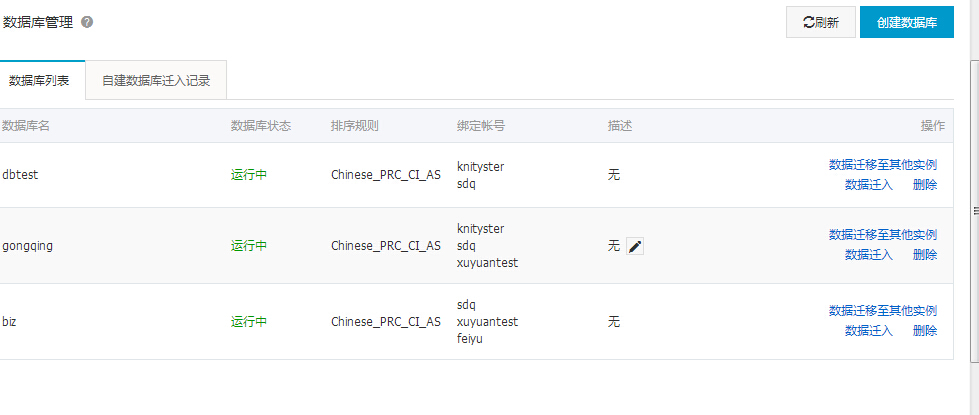Click the help question mark icon
Viewport: 979px width, 415px height.
tap(87, 21)
